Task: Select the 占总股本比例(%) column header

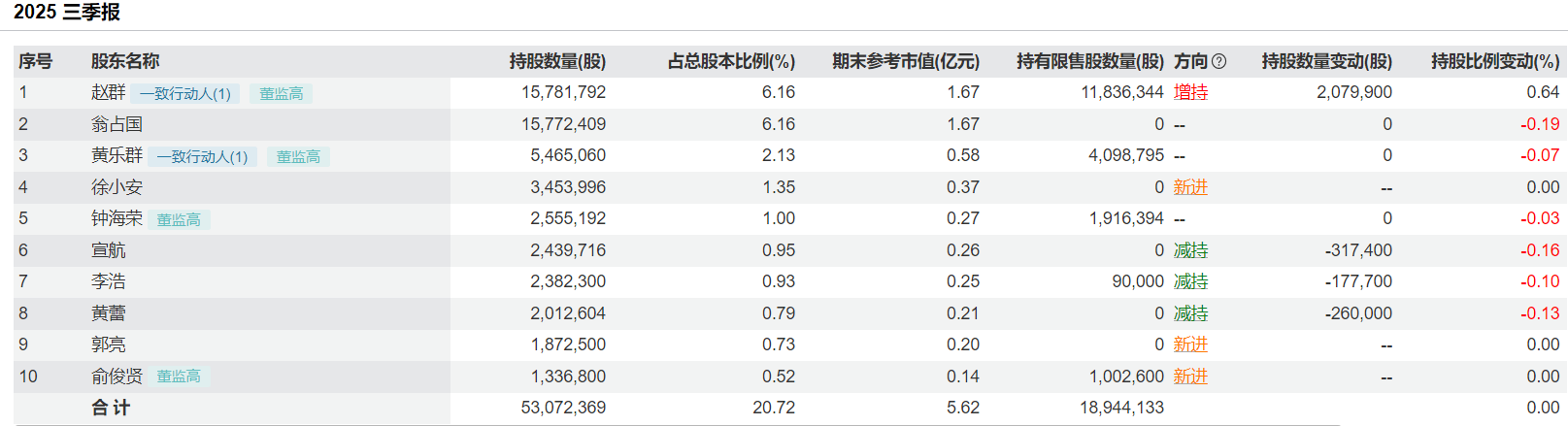Action: (731, 61)
